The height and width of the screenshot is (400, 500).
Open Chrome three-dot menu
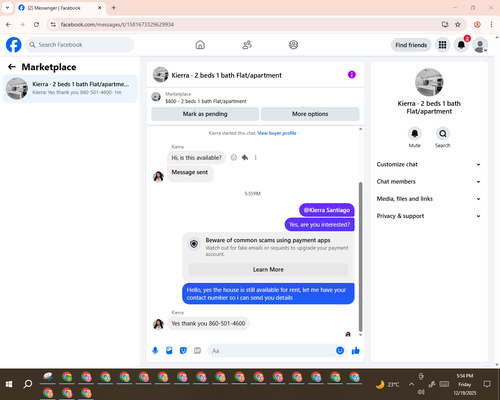point(491,24)
